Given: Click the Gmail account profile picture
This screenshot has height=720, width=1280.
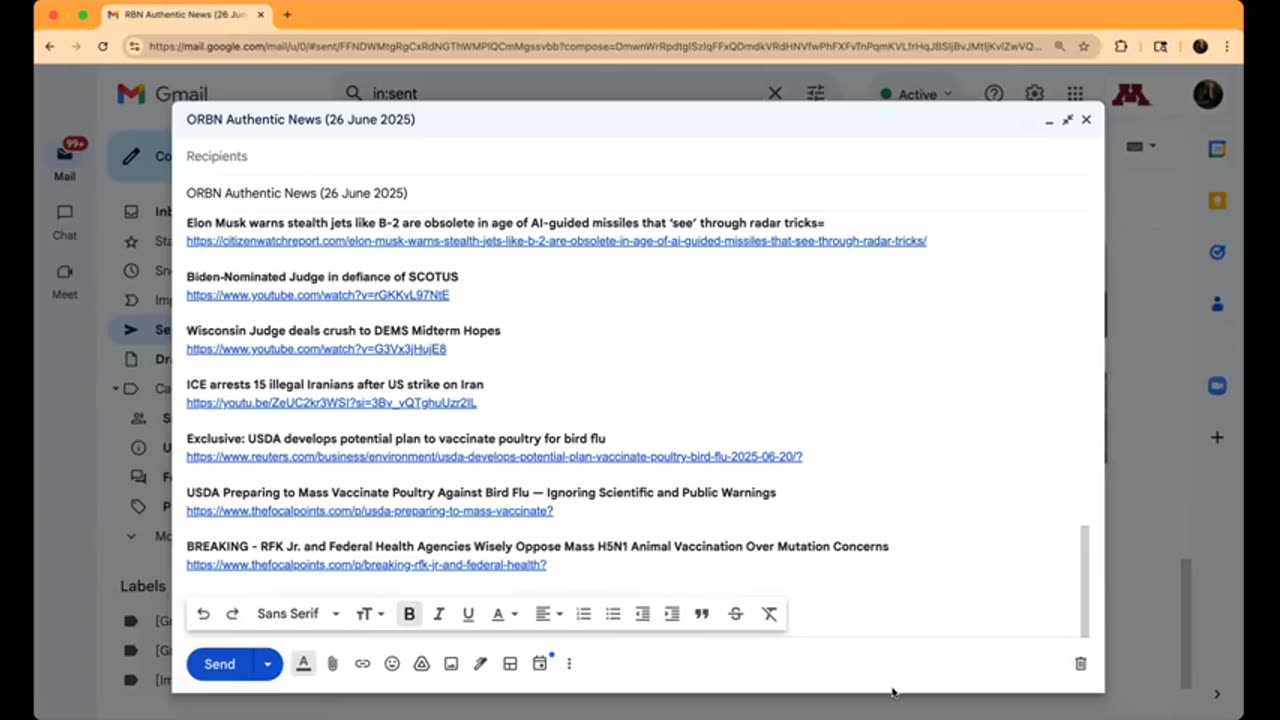Looking at the screenshot, I should 1208,94.
